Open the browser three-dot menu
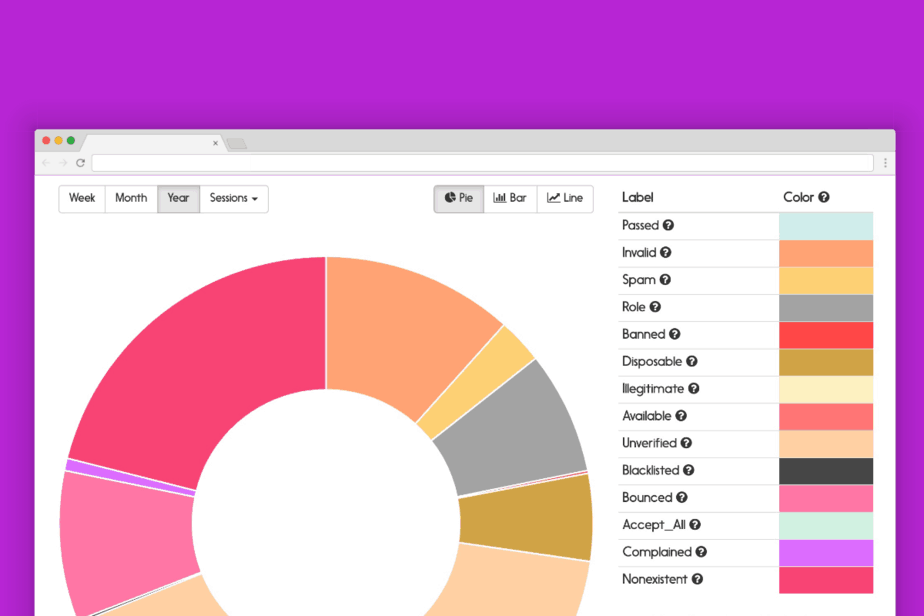The height and width of the screenshot is (616, 924). click(x=885, y=163)
